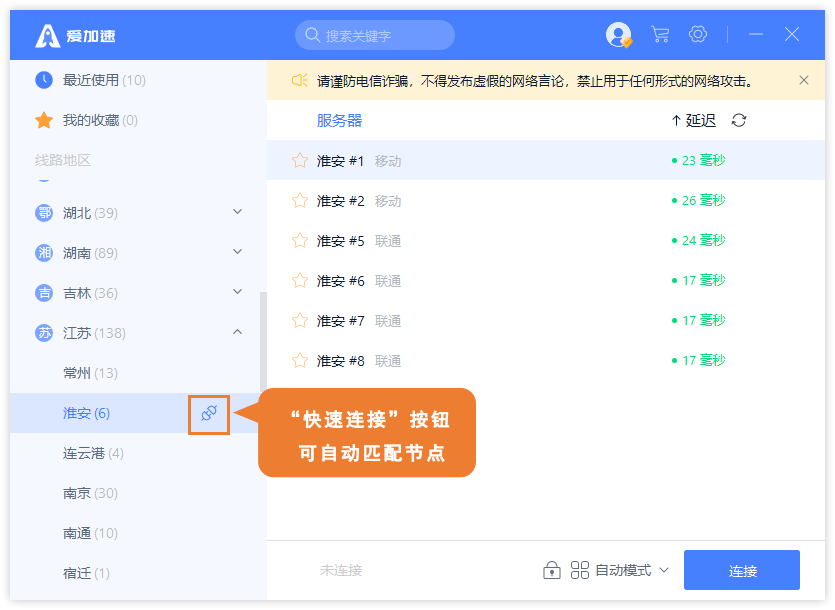
Task: Open 最近使用 recent list
Action: (x=104, y=80)
